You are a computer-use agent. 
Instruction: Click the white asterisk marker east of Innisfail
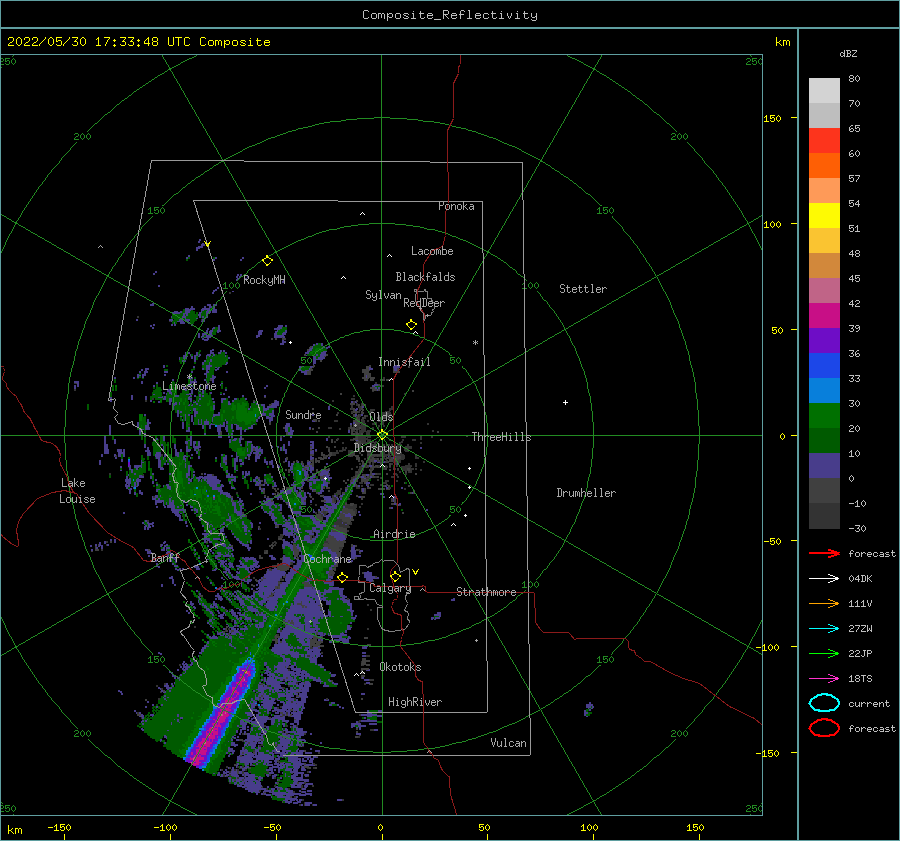click(475, 343)
